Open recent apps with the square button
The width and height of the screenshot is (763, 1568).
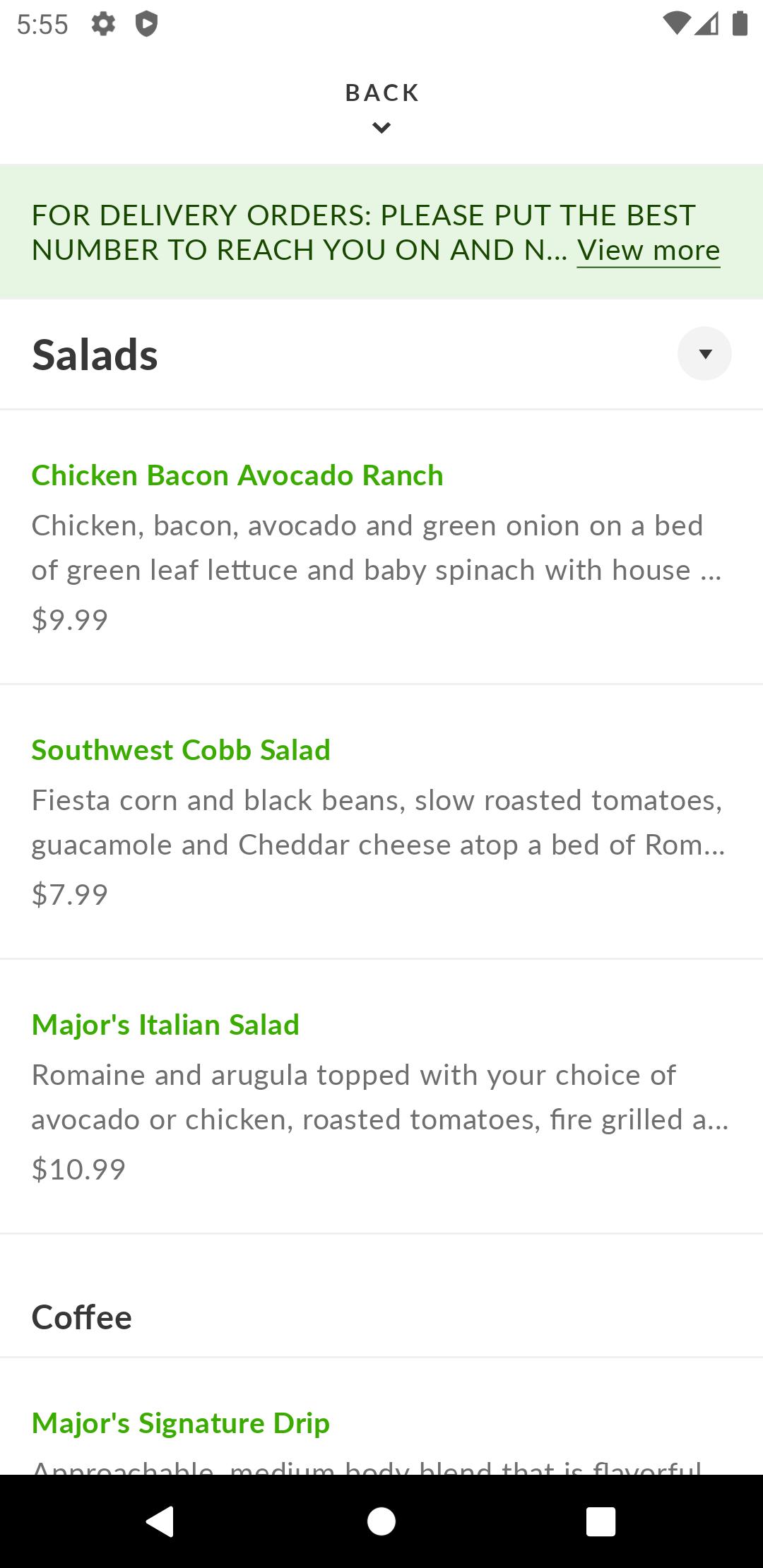tap(601, 1521)
